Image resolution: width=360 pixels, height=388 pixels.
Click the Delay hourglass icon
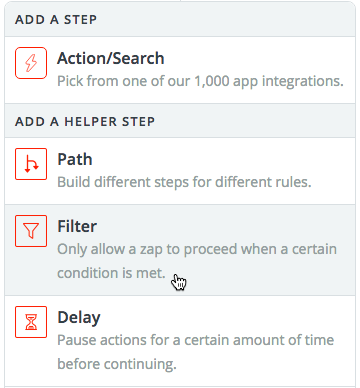pyautogui.click(x=31, y=322)
